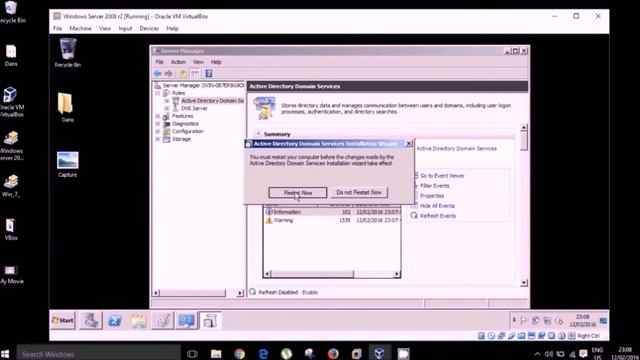Open Task View on host taskbar

pyautogui.click(x=192, y=353)
